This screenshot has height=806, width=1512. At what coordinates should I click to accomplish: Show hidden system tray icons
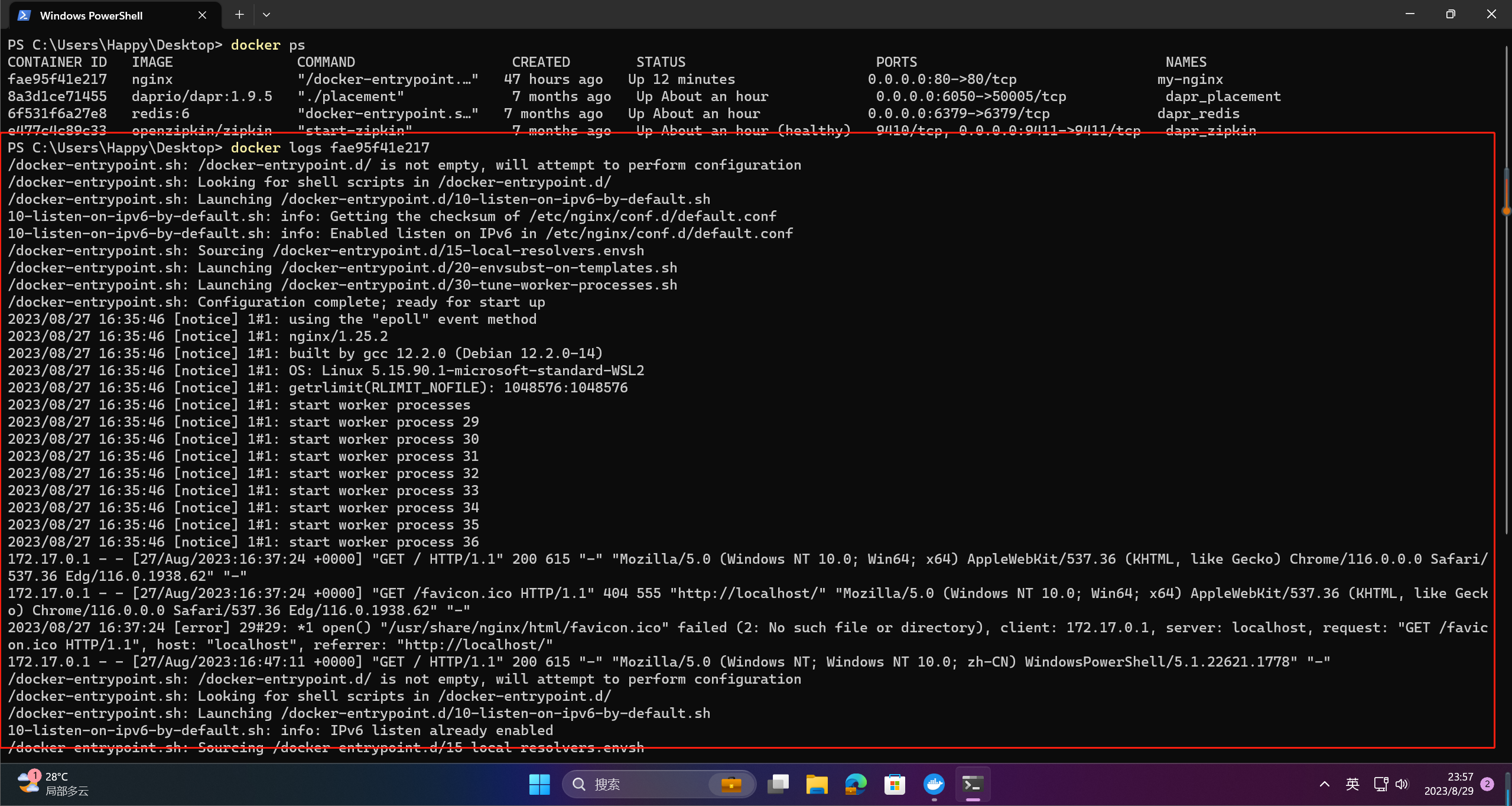[1324, 784]
